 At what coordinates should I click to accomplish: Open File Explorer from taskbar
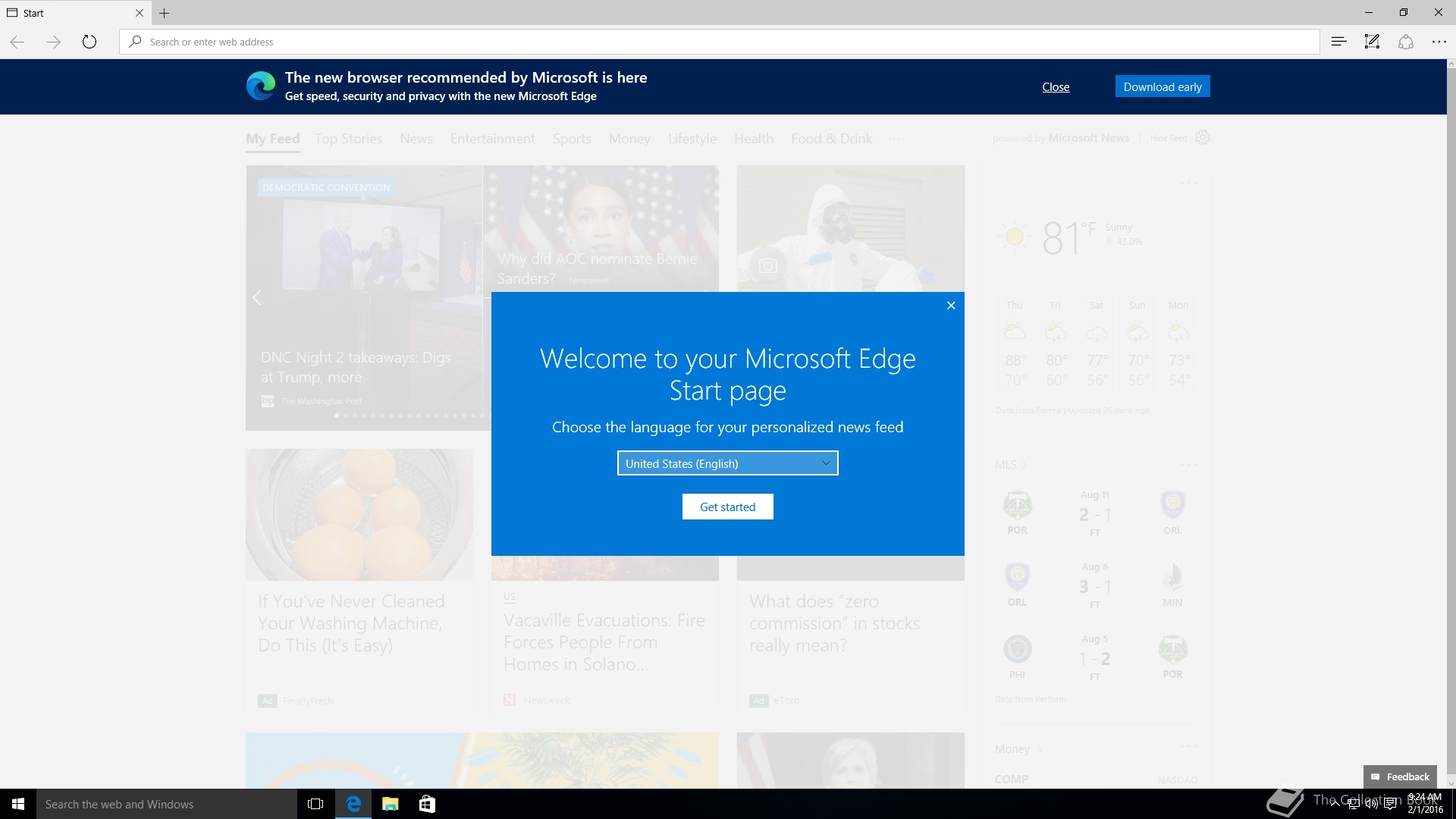pyautogui.click(x=390, y=804)
